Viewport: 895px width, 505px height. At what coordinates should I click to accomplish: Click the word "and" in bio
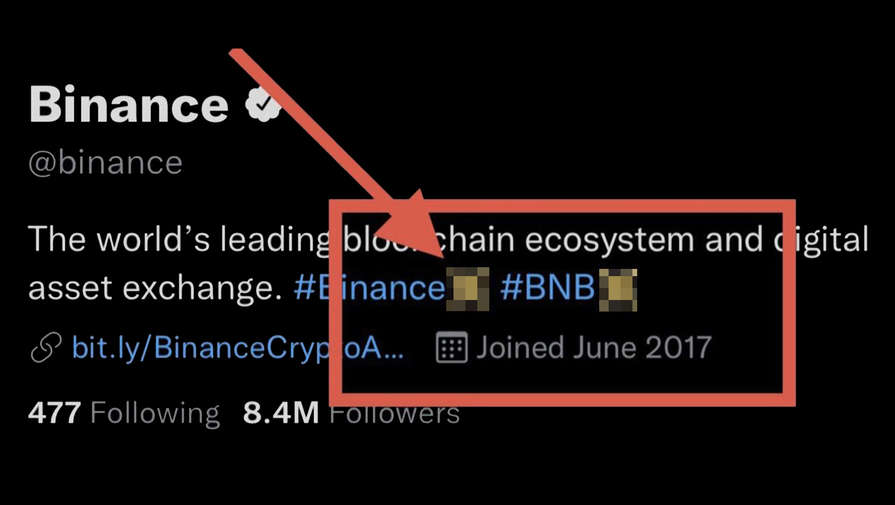coord(734,240)
